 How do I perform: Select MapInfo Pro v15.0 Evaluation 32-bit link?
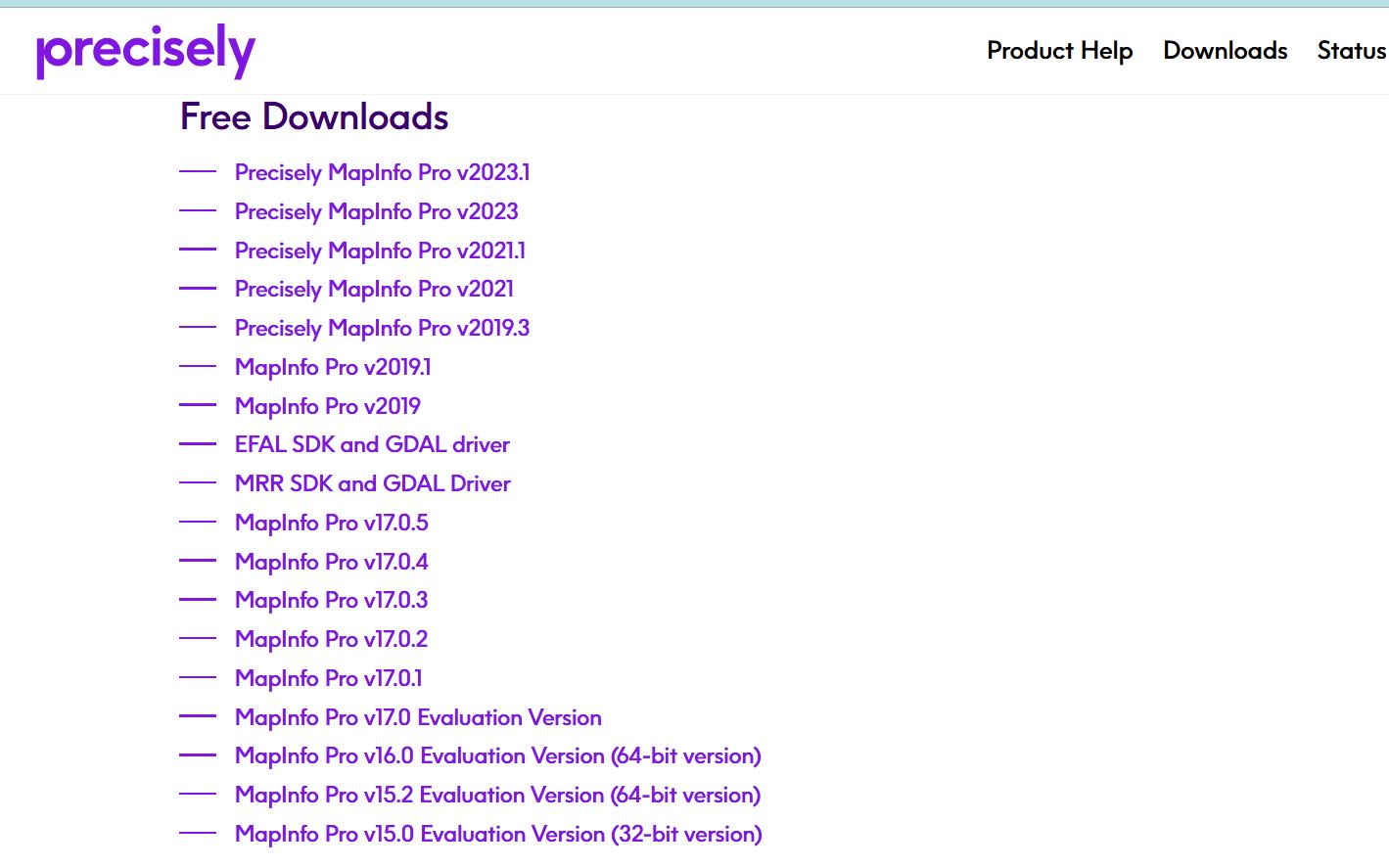point(498,834)
